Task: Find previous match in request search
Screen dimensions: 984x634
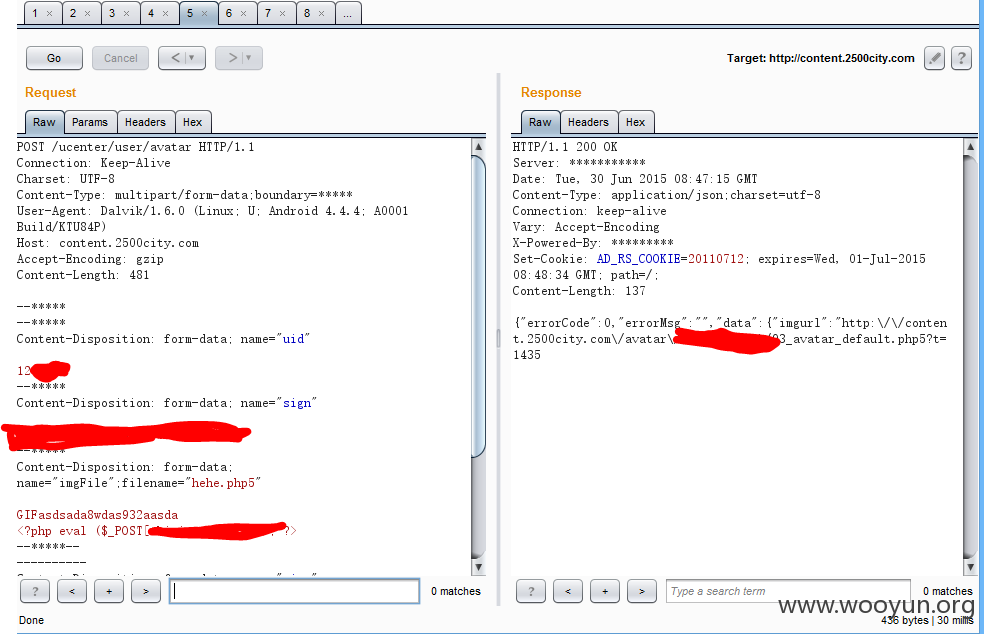Action: click(72, 591)
